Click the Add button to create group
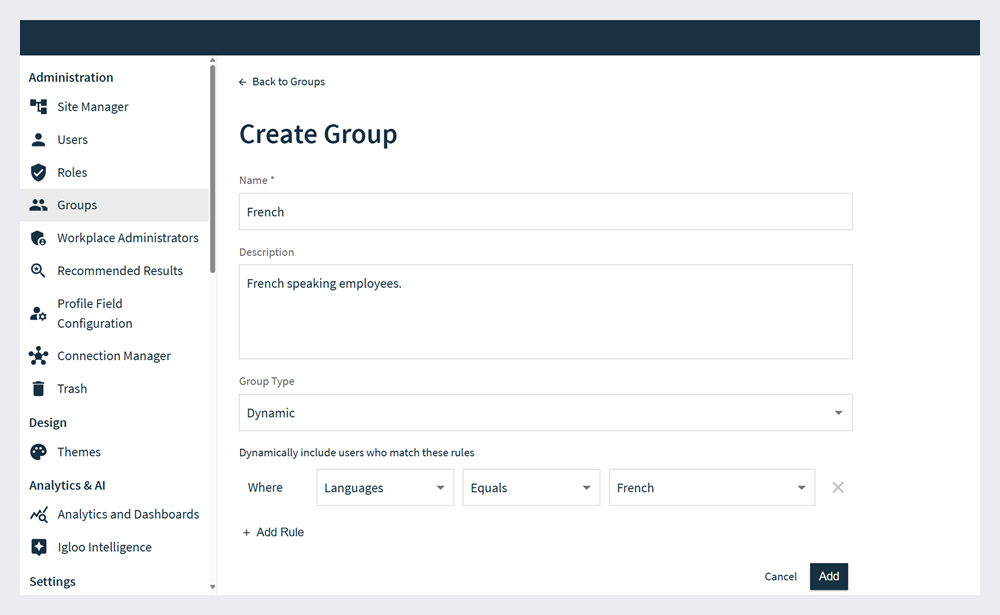1000x615 pixels. tap(828, 577)
